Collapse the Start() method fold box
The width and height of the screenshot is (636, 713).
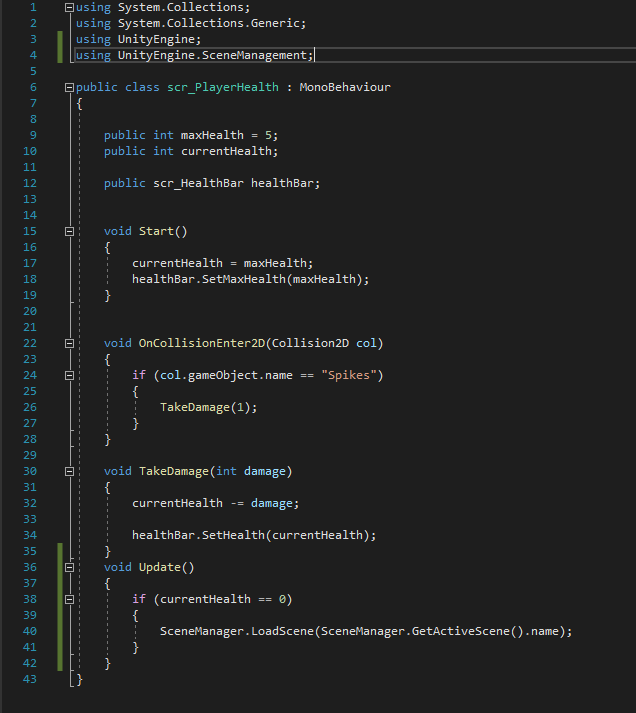(69, 231)
